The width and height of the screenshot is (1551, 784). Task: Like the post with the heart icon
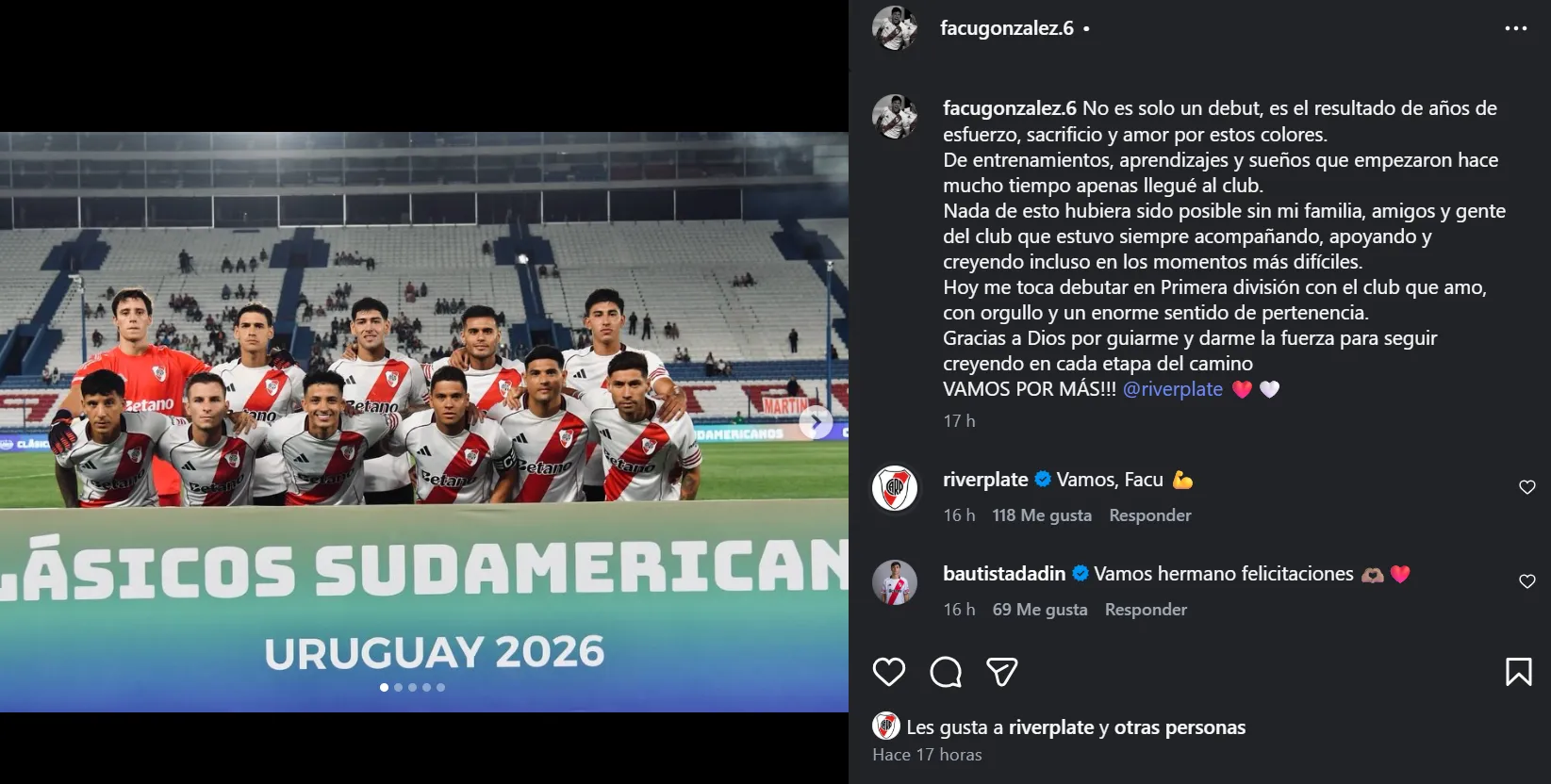coord(888,672)
